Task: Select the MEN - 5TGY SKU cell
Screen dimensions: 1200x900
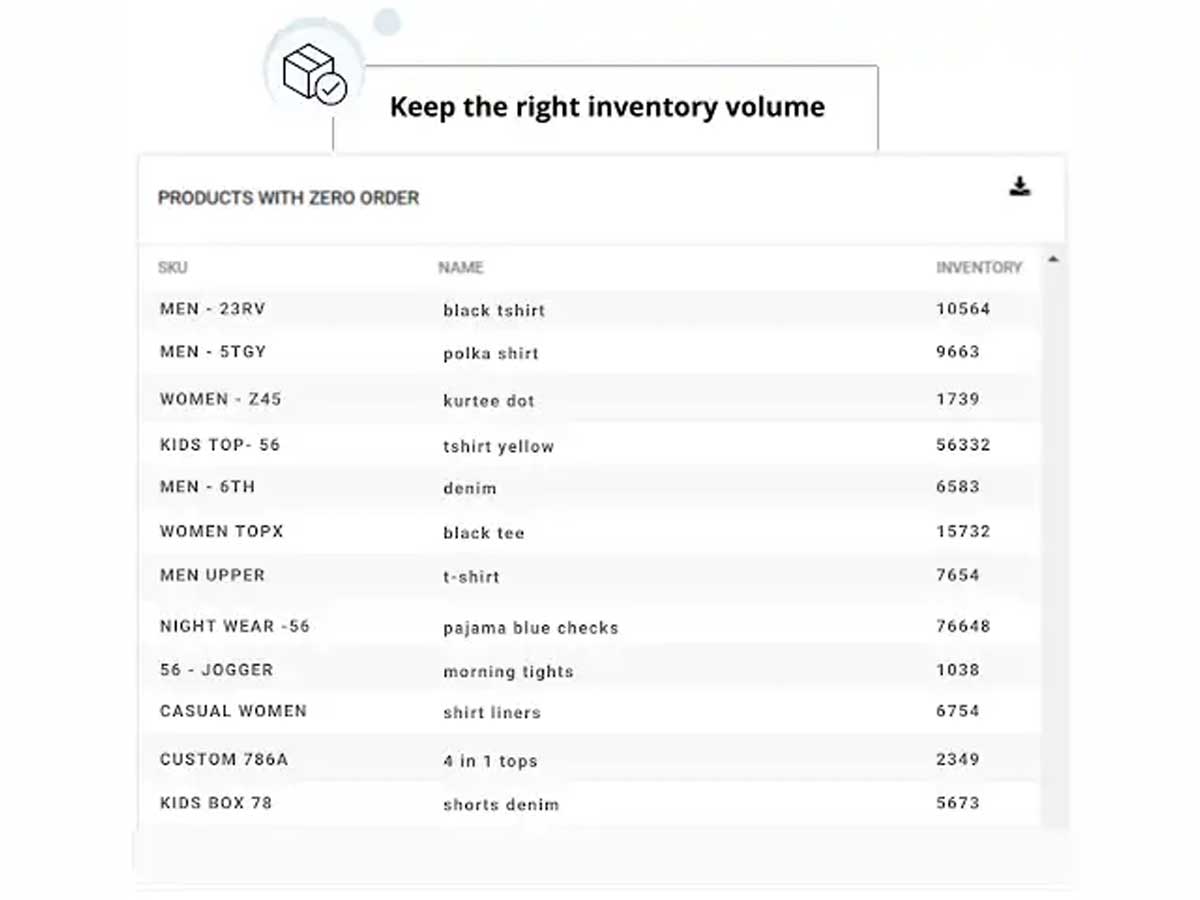Action: 213,352
